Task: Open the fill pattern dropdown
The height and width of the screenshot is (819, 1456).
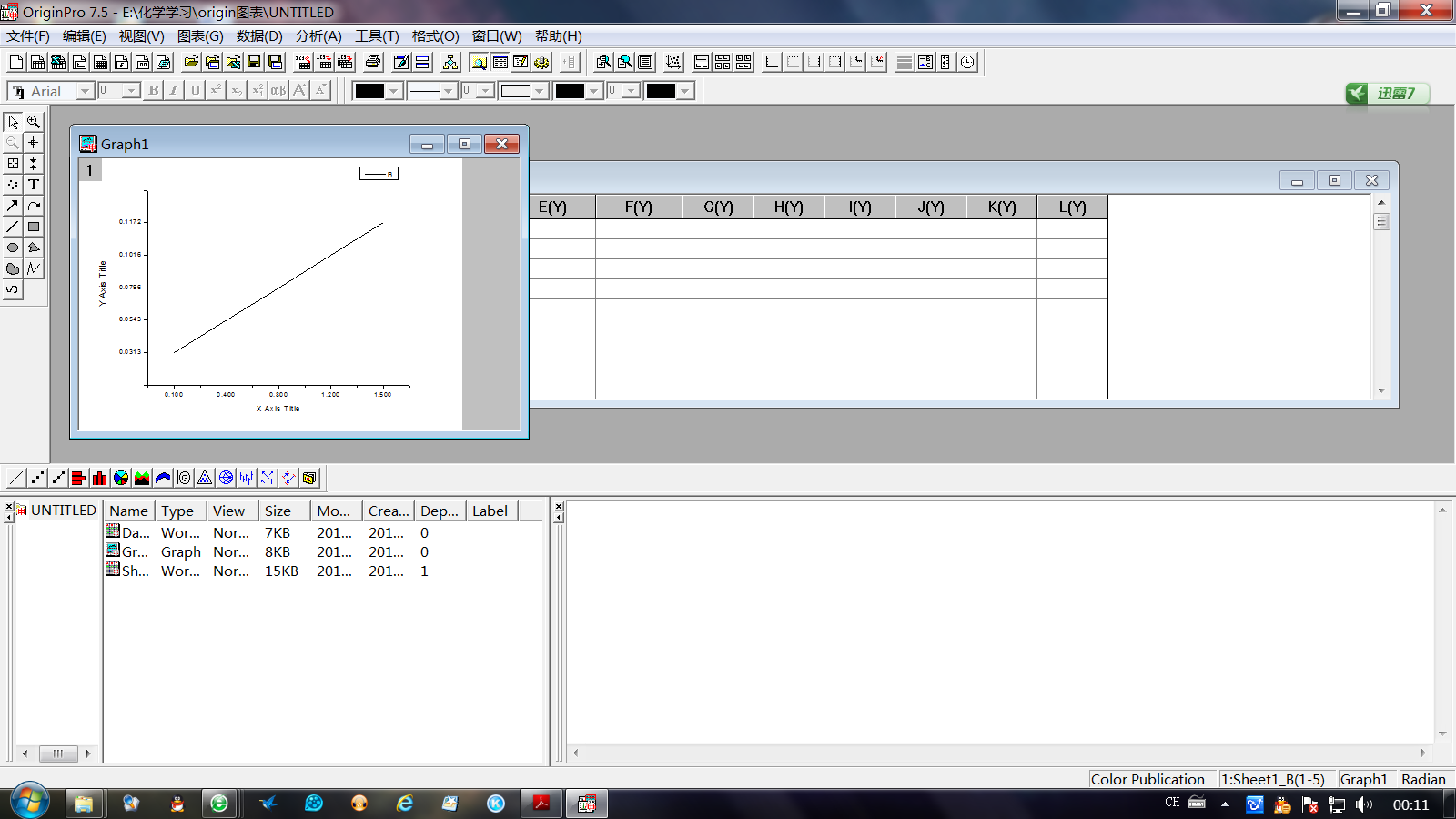Action: (539, 91)
